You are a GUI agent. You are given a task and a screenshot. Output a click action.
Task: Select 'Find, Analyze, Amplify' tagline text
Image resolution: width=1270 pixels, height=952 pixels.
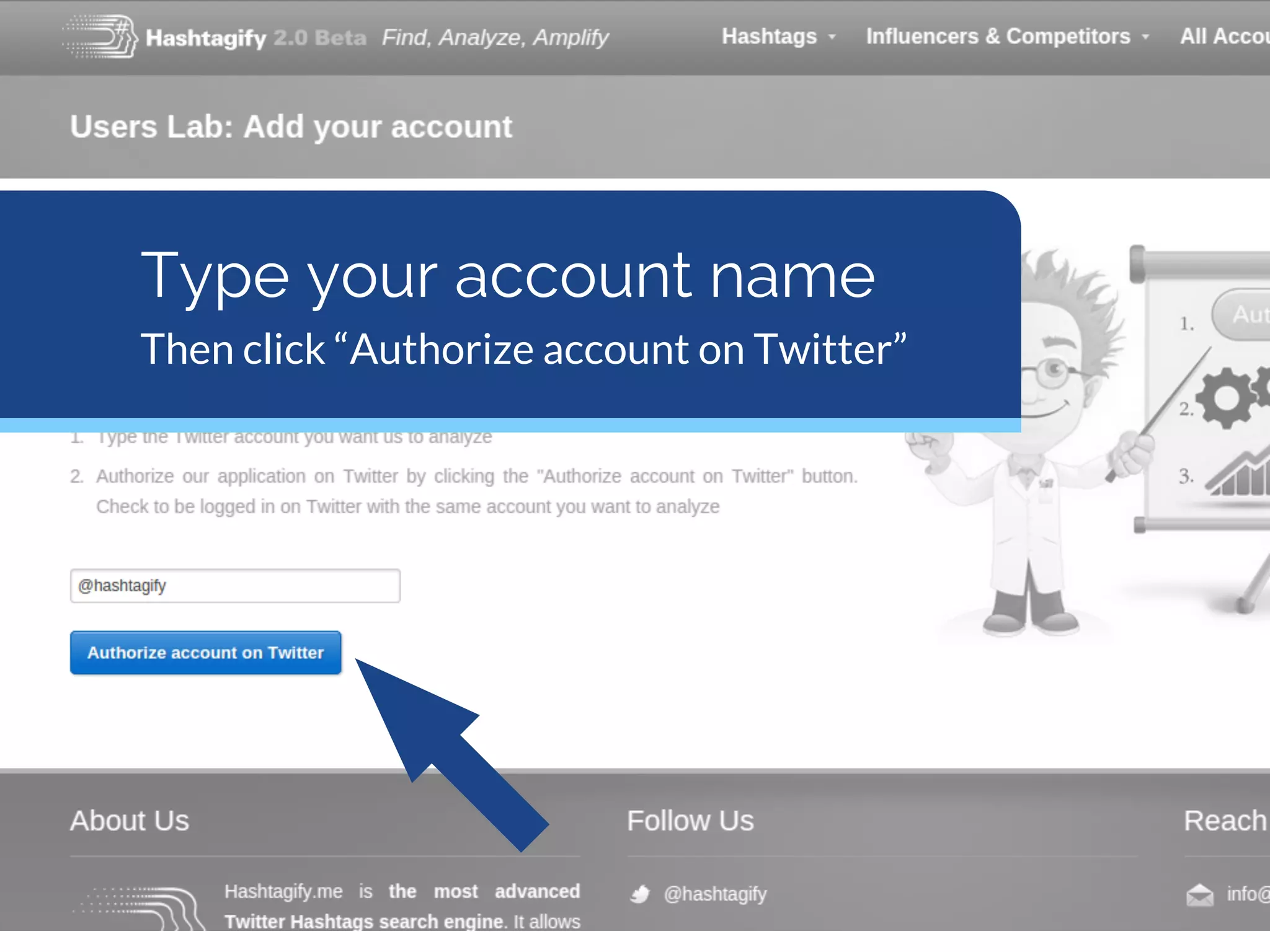(x=495, y=38)
